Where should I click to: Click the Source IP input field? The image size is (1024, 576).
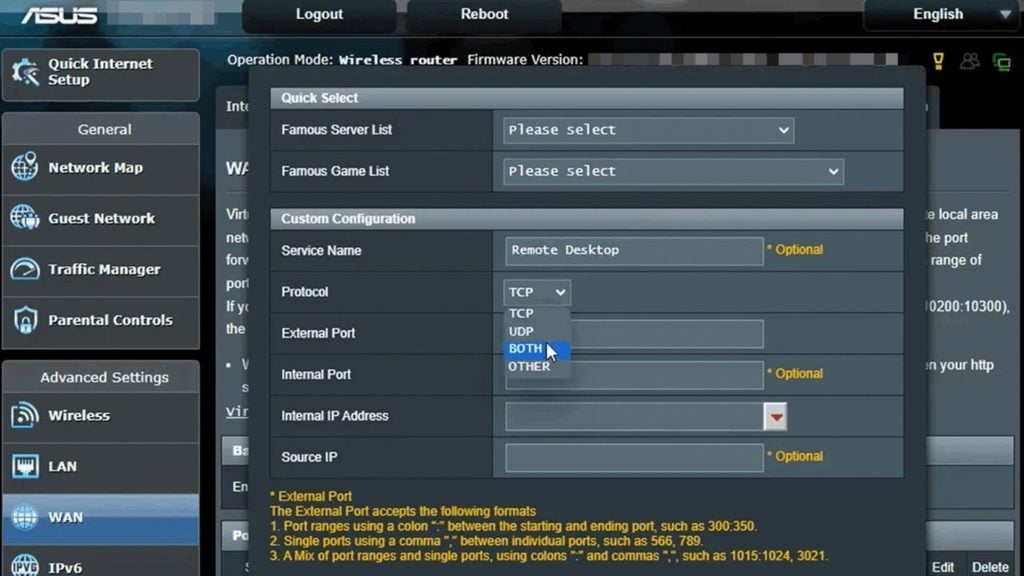(634, 458)
